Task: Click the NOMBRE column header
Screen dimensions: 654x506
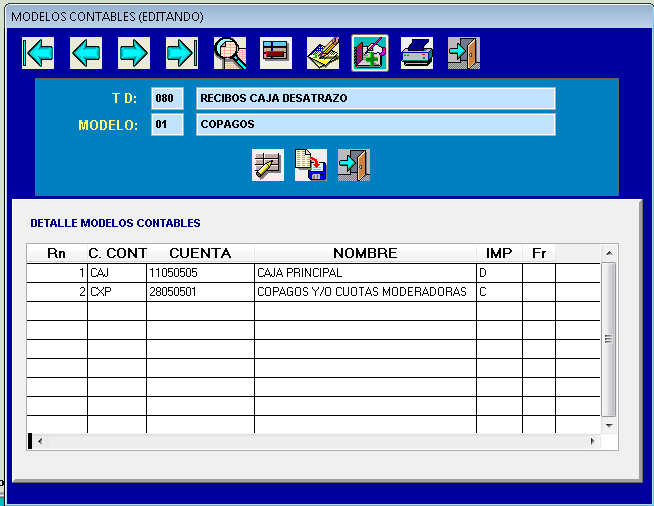Action: (x=365, y=253)
